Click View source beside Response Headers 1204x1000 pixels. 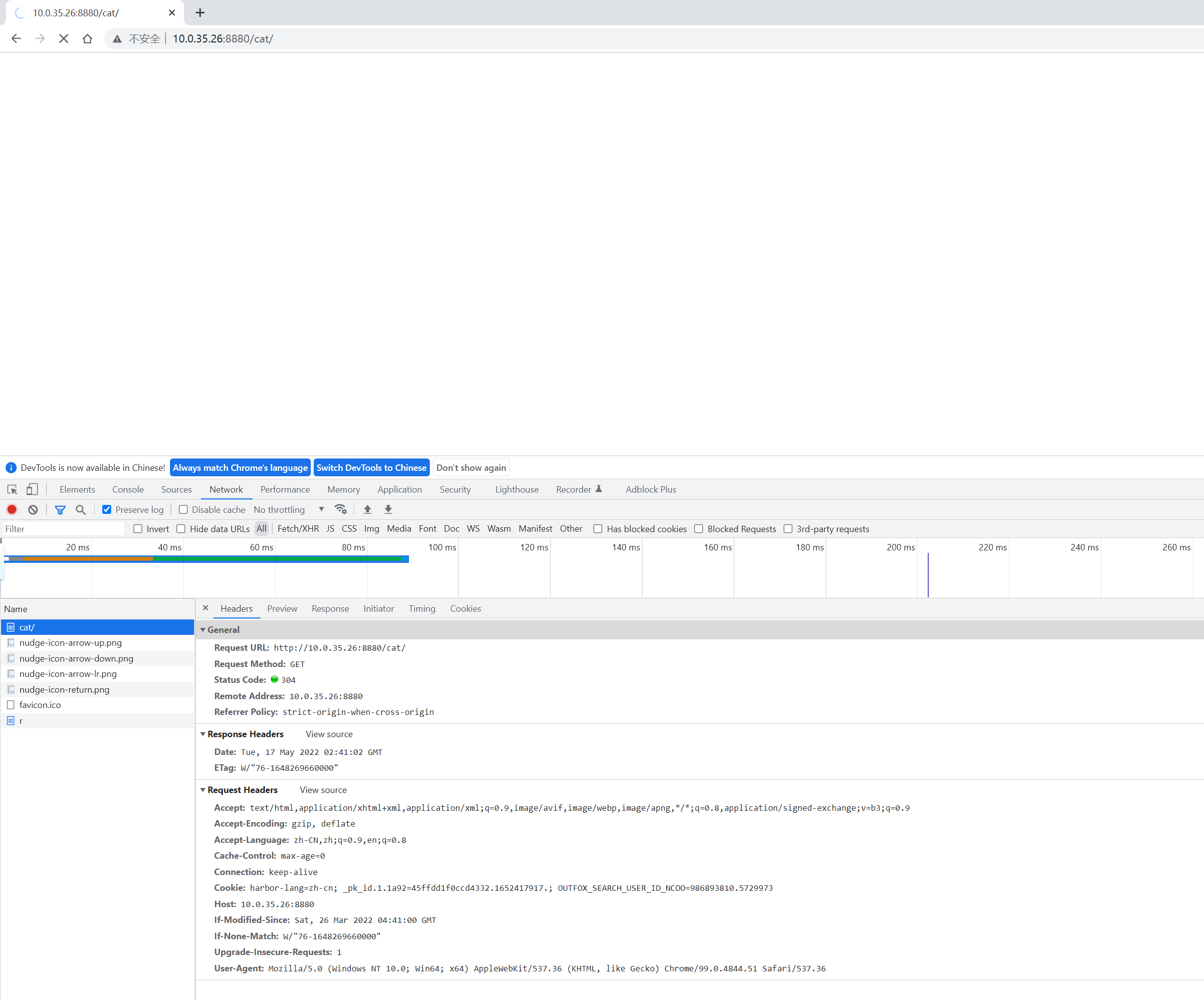point(329,734)
